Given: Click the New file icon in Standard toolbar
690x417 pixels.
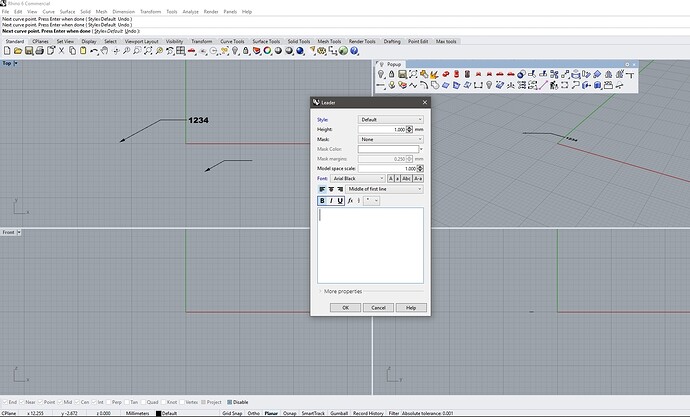Looking at the screenshot, I should [7, 51].
